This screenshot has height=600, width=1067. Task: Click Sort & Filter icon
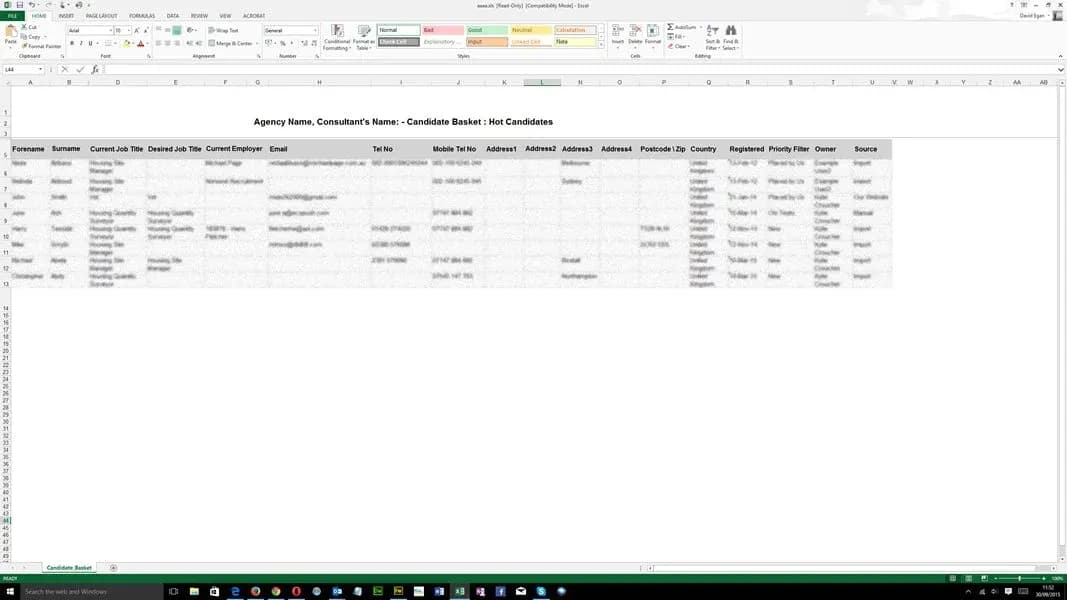click(x=712, y=32)
